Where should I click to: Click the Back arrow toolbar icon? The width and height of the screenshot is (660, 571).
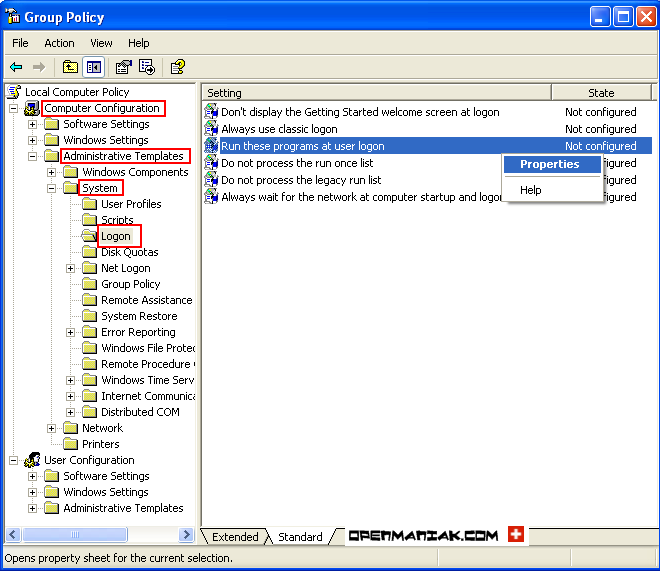[16, 67]
